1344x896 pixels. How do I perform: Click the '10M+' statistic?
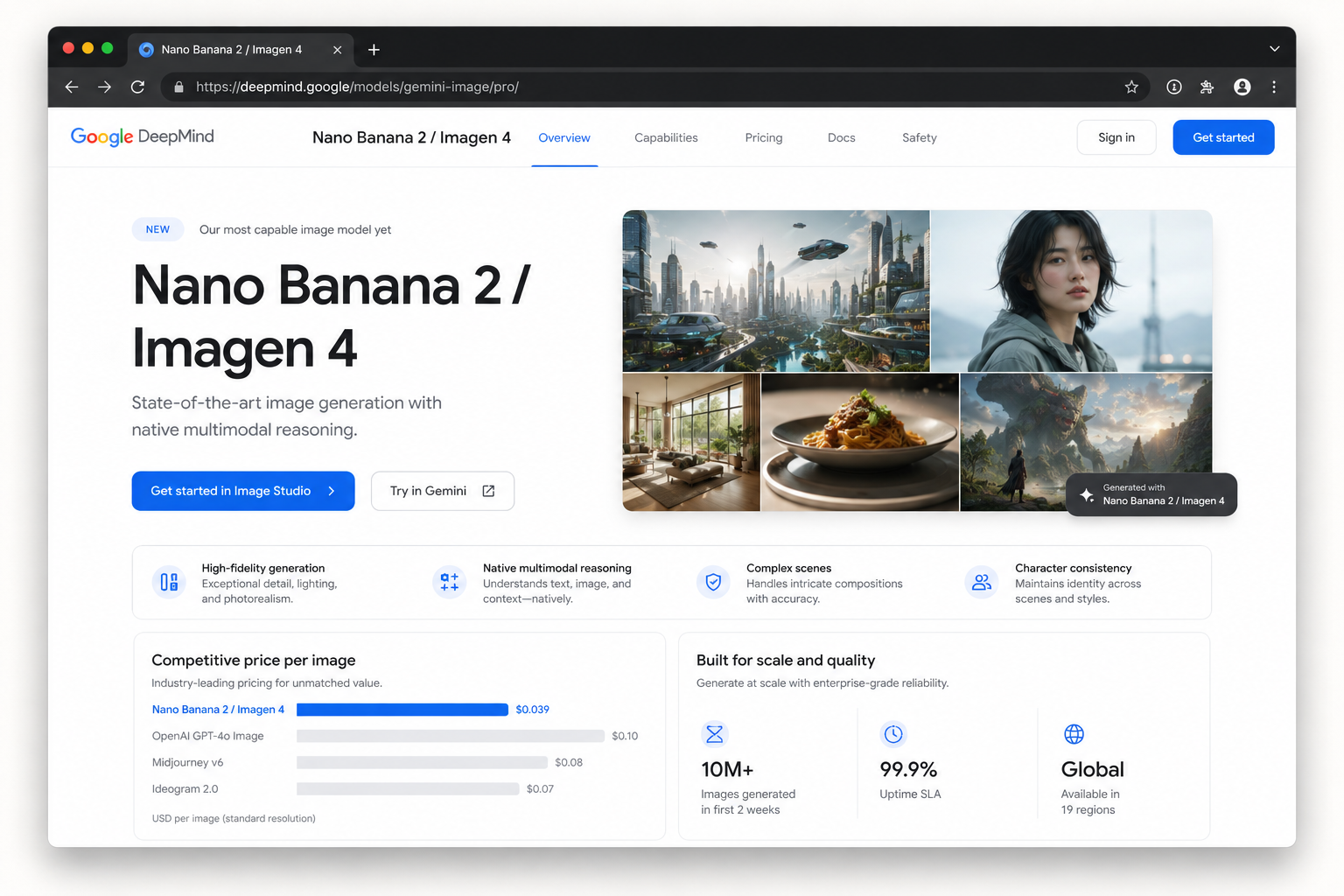tap(727, 769)
